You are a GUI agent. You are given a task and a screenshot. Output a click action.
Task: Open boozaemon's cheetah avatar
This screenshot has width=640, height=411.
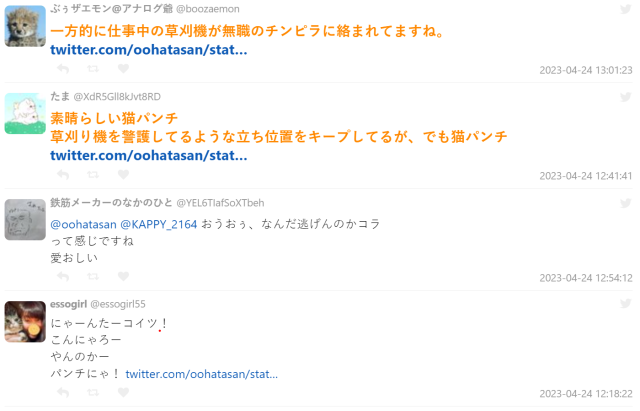[x=25, y=26]
